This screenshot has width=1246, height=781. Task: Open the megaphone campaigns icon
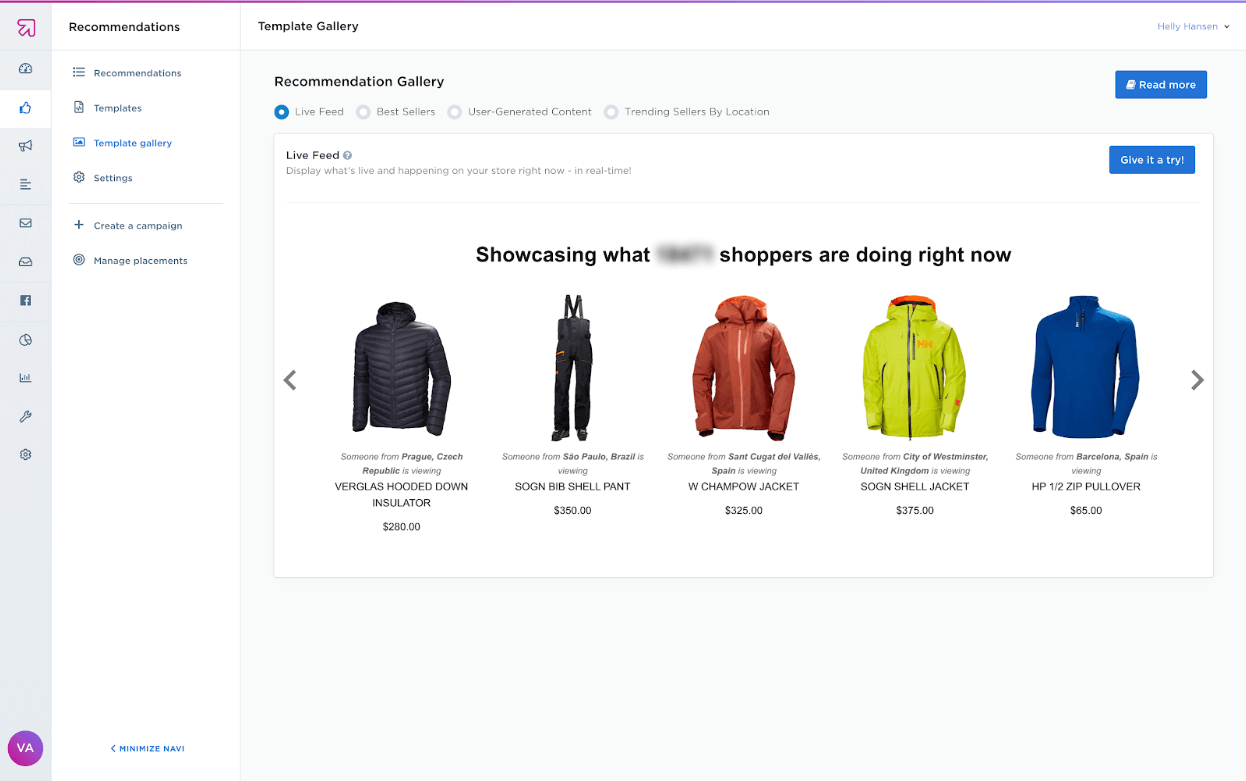click(x=26, y=146)
